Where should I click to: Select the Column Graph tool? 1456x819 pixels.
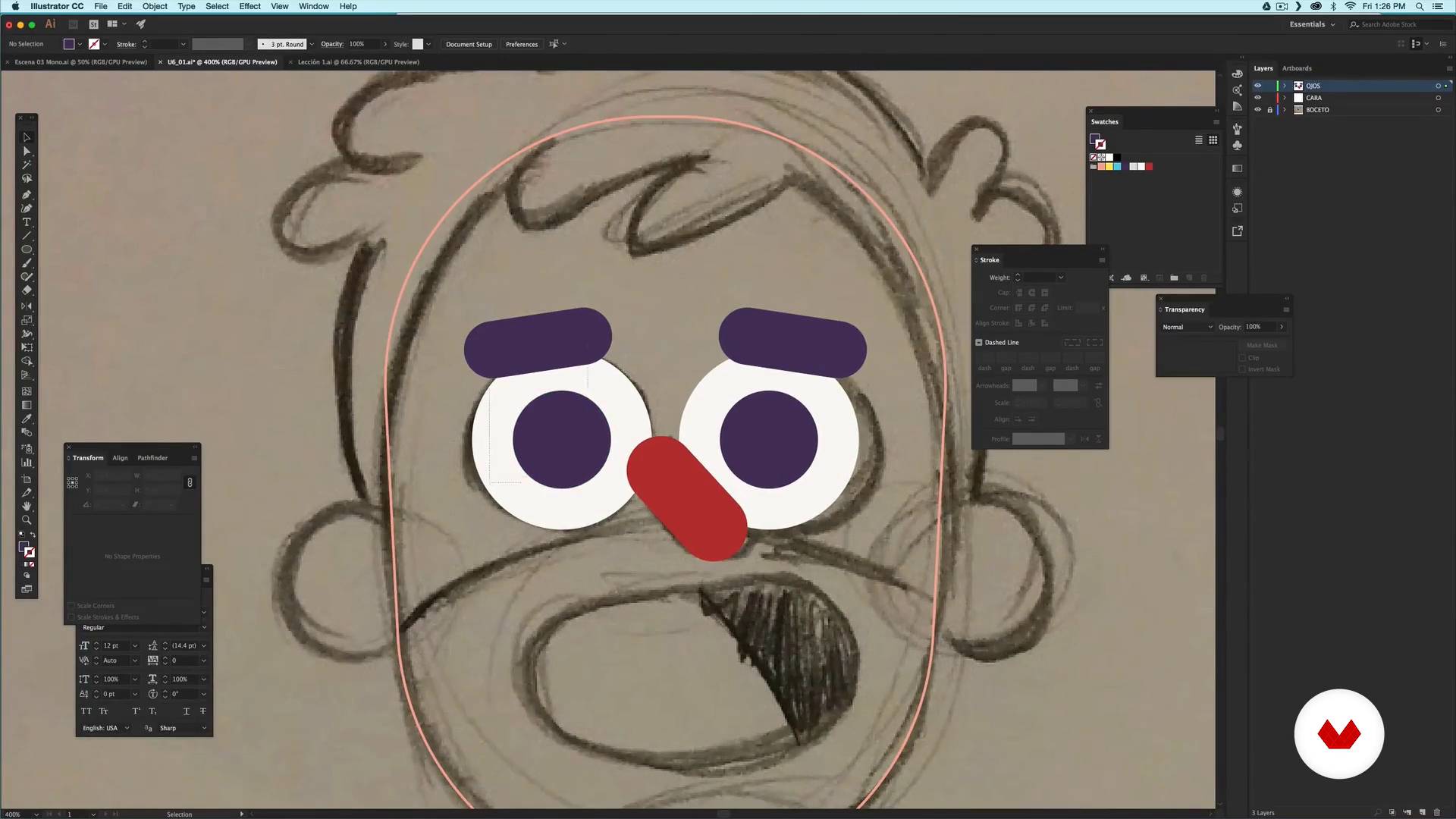tap(27, 463)
